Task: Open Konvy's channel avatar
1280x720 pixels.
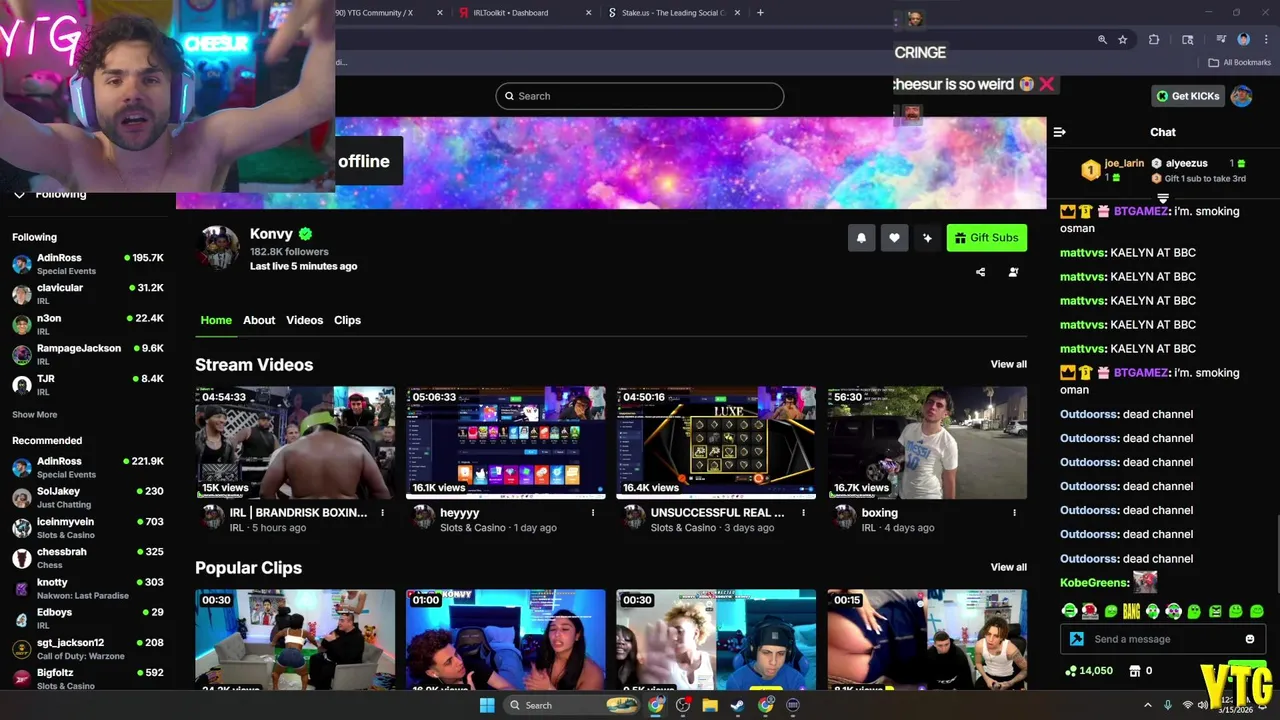Action: coord(217,248)
